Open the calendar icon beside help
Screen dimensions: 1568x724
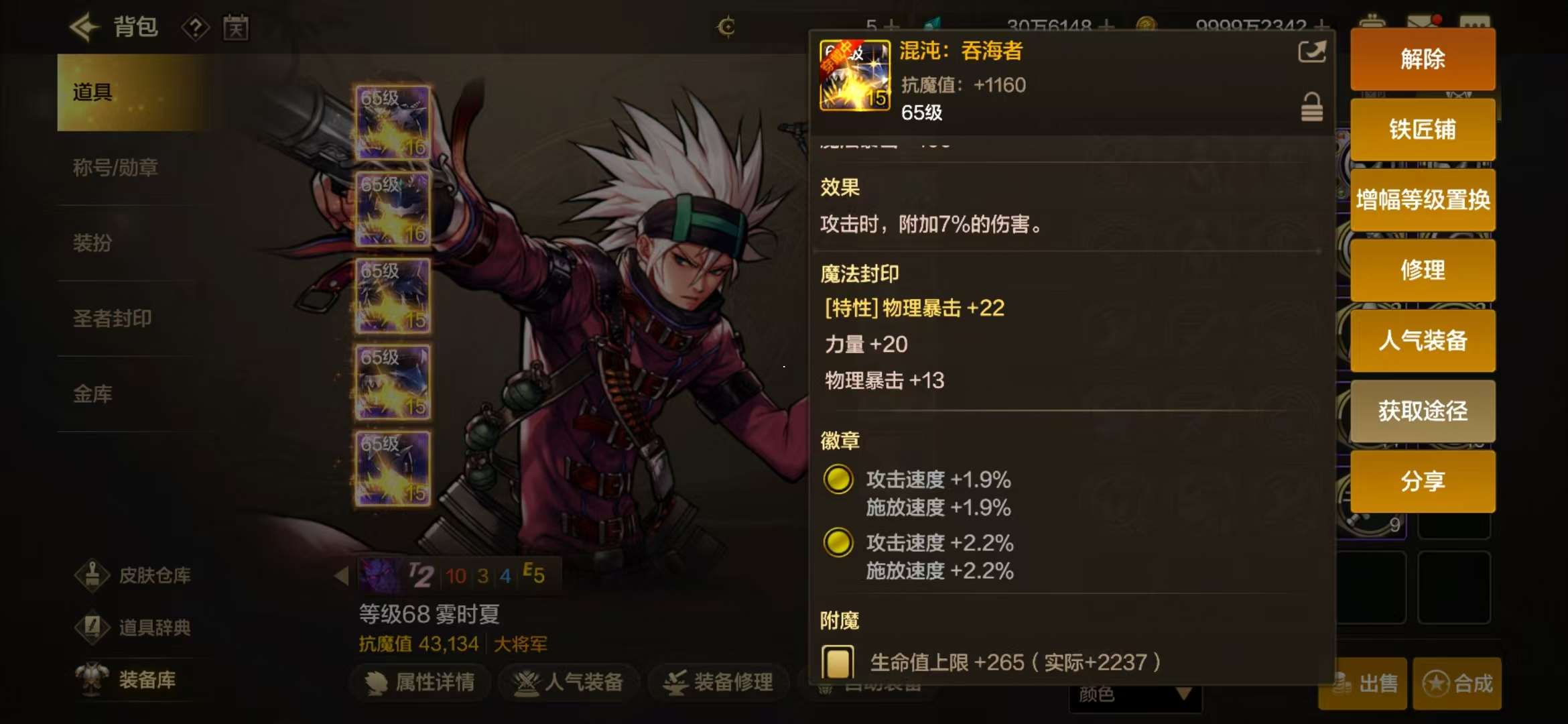pyautogui.click(x=236, y=28)
